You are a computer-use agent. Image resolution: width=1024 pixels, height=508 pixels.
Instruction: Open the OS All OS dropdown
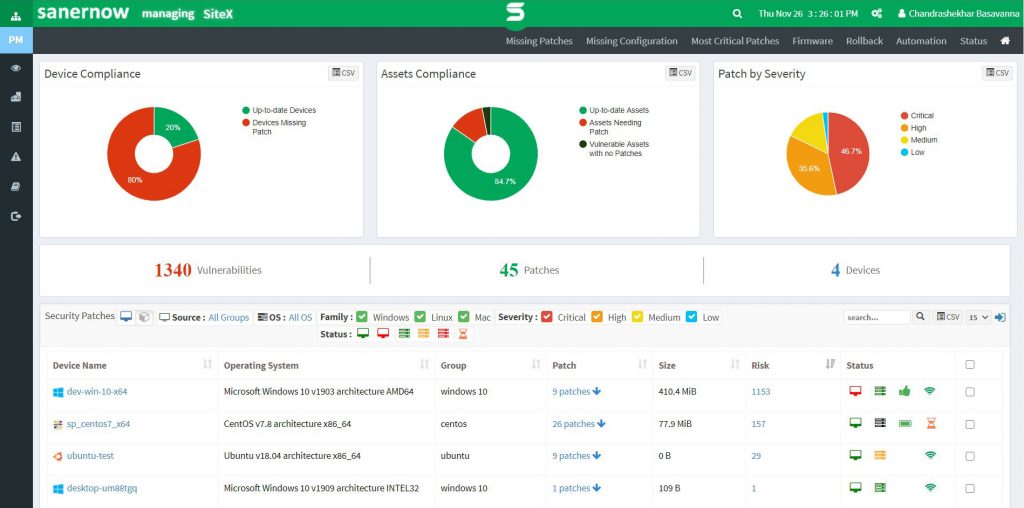pos(300,317)
